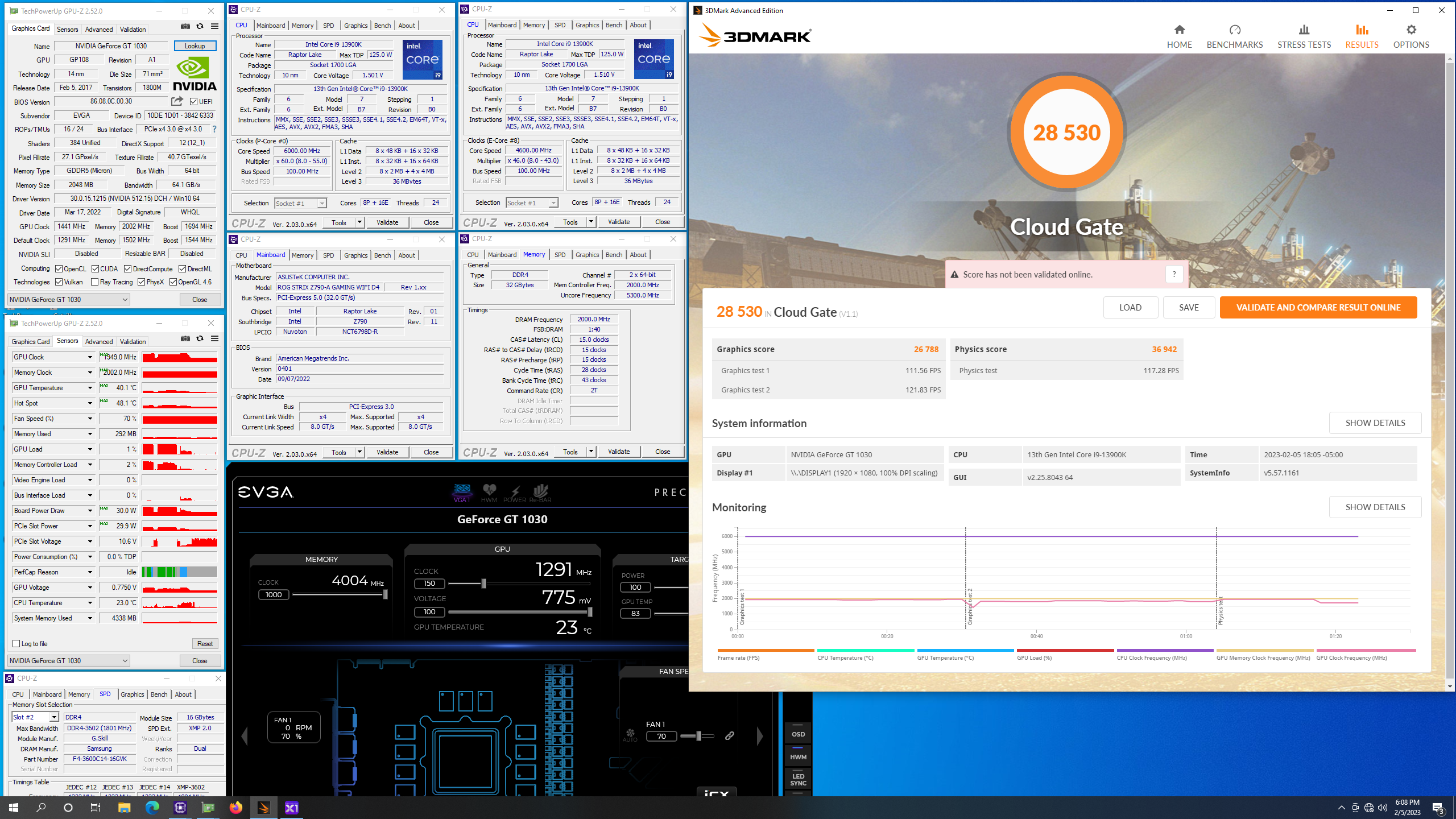This screenshot has height=819, width=1456.
Task: Open LED SYNC panel in EVGA Precision
Action: tap(798, 779)
